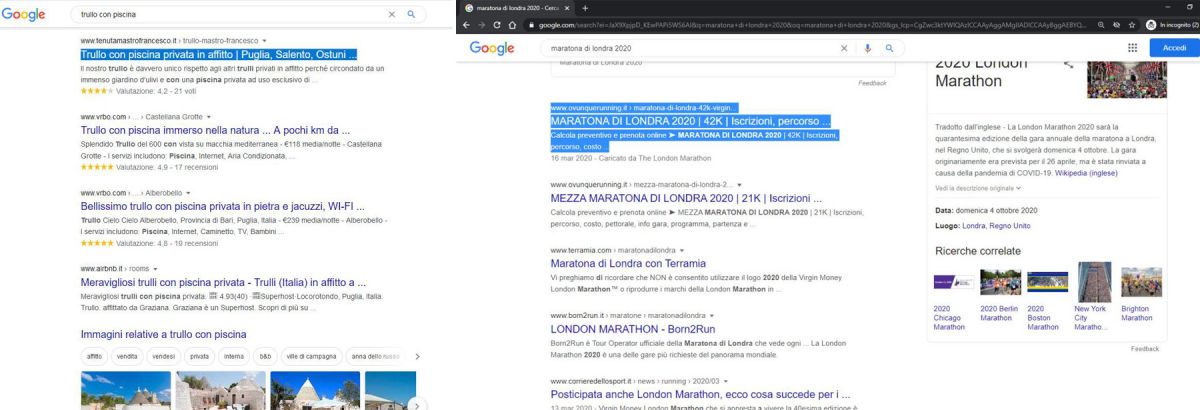Expand options for ovunquerunning mezza-maratona result
This screenshot has height=410, width=1200.
(x=740, y=185)
